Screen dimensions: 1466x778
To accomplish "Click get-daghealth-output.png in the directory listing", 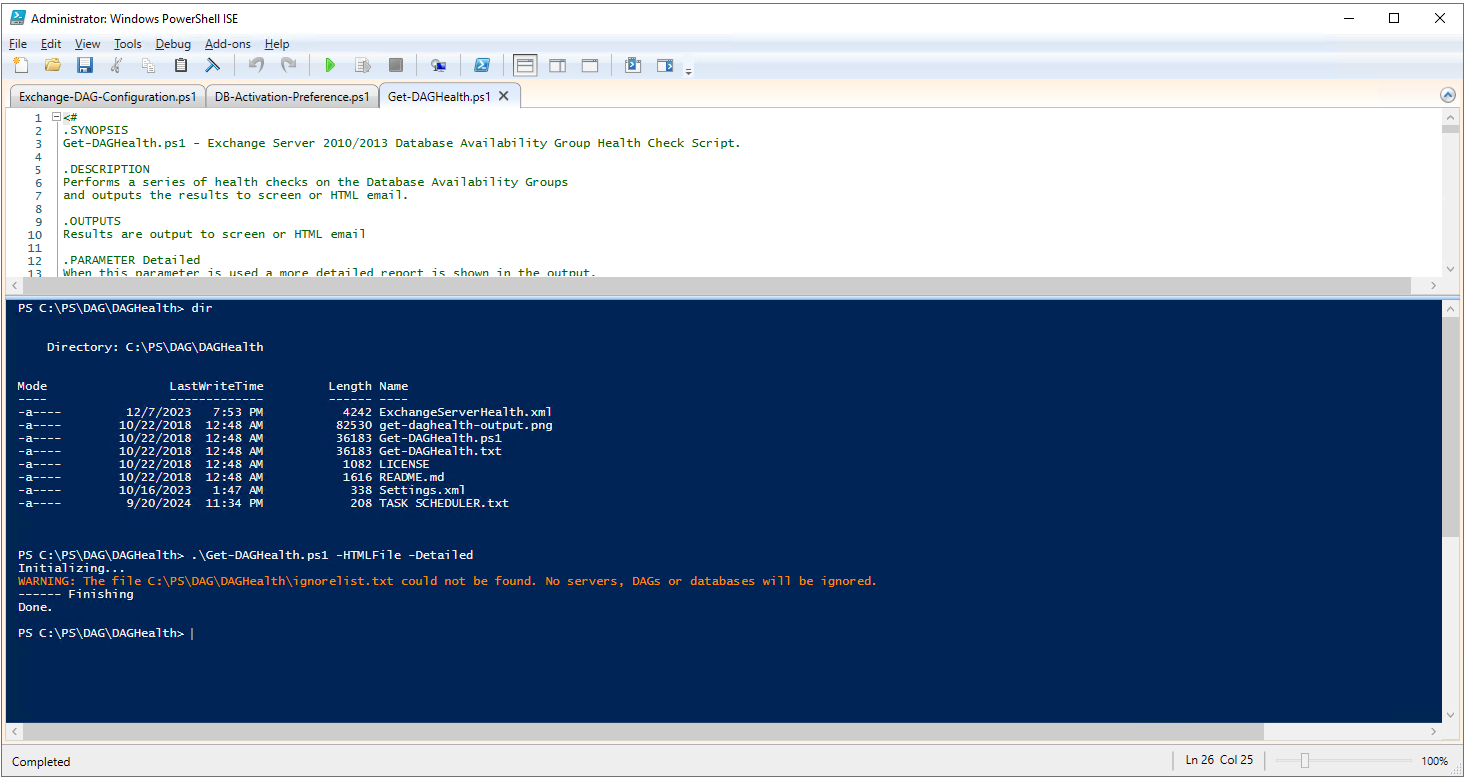I will (x=465, y=425).
